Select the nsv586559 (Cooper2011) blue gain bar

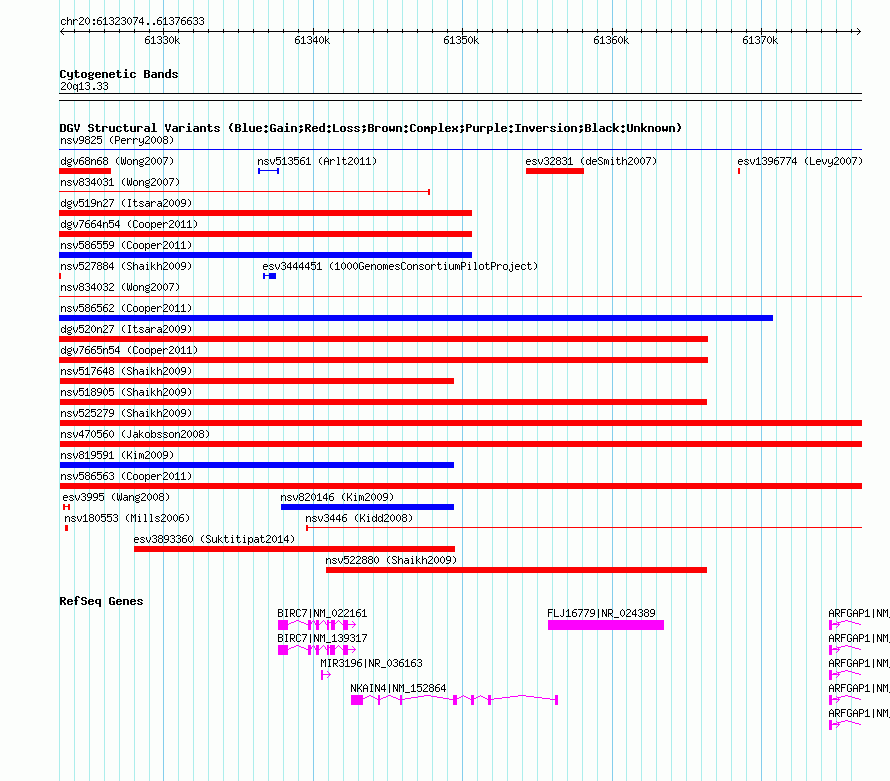(x=266, y=255)
